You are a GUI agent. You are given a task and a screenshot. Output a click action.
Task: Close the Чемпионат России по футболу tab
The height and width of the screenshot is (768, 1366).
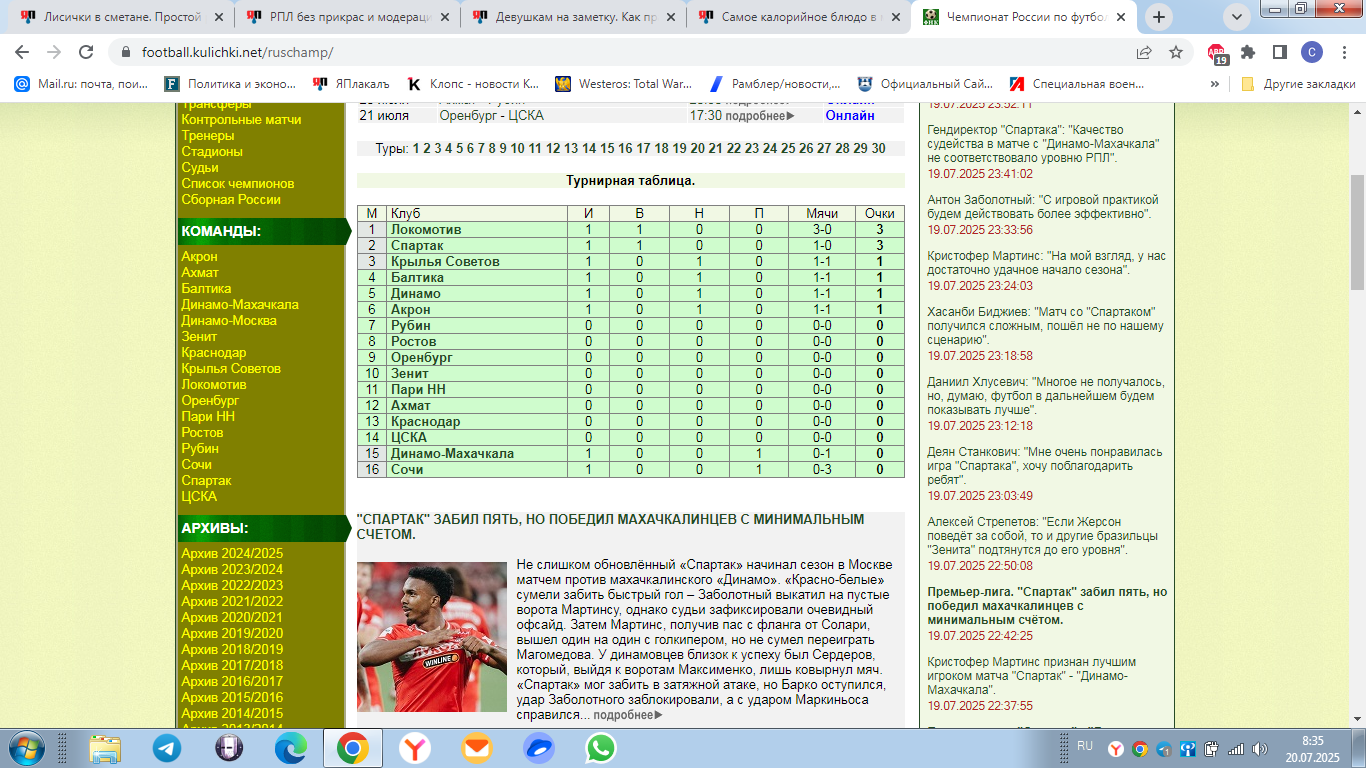(1121, 16)
